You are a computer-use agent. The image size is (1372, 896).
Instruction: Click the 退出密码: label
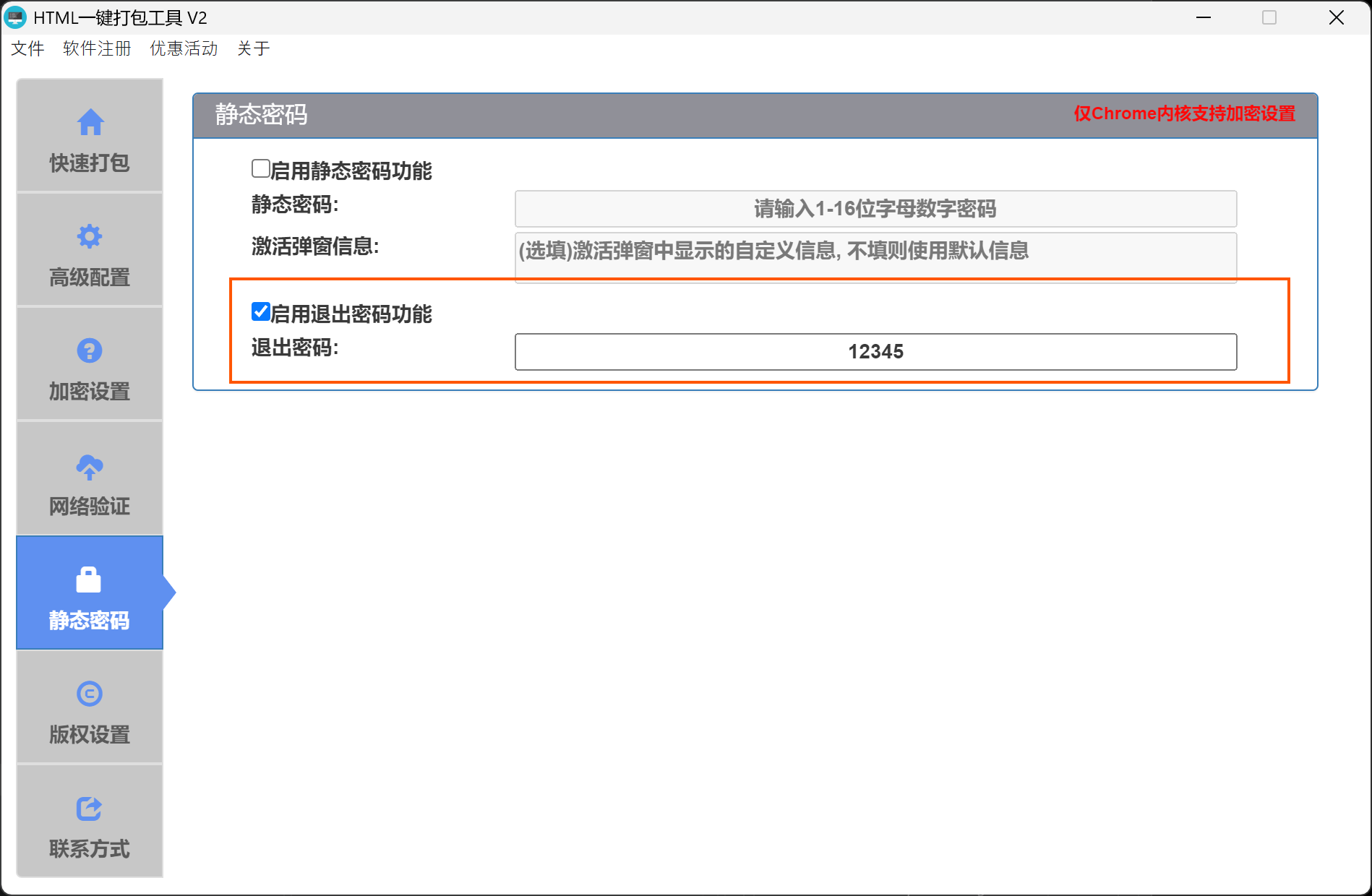click(295, 348)
